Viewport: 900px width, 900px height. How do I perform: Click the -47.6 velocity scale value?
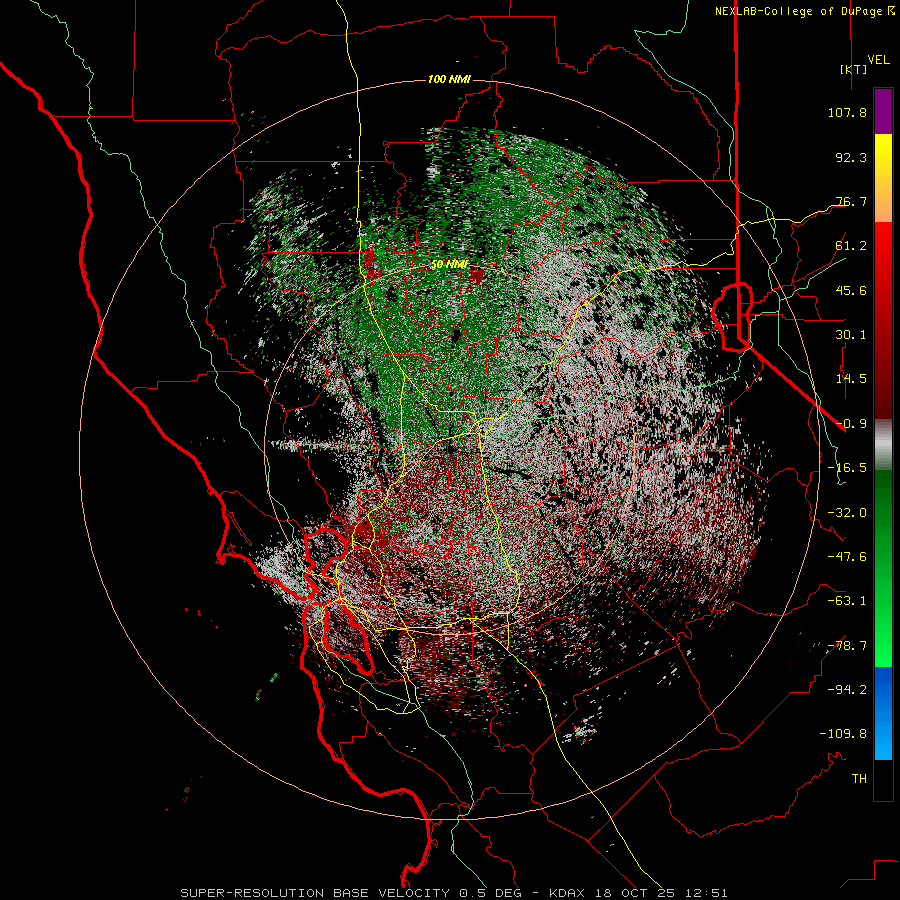[847, 557]
